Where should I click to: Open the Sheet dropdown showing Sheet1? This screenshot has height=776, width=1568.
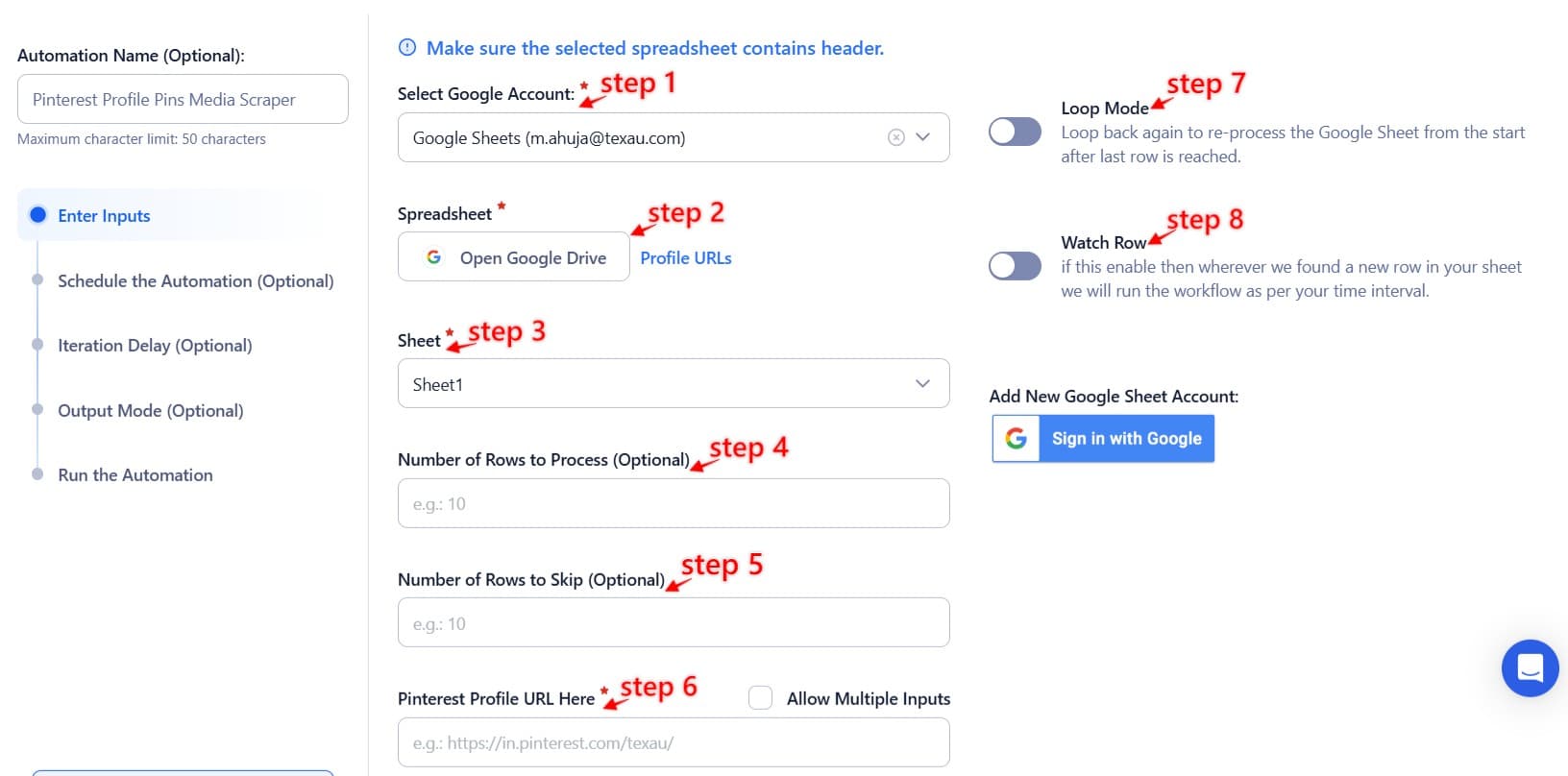click(673, 384)
